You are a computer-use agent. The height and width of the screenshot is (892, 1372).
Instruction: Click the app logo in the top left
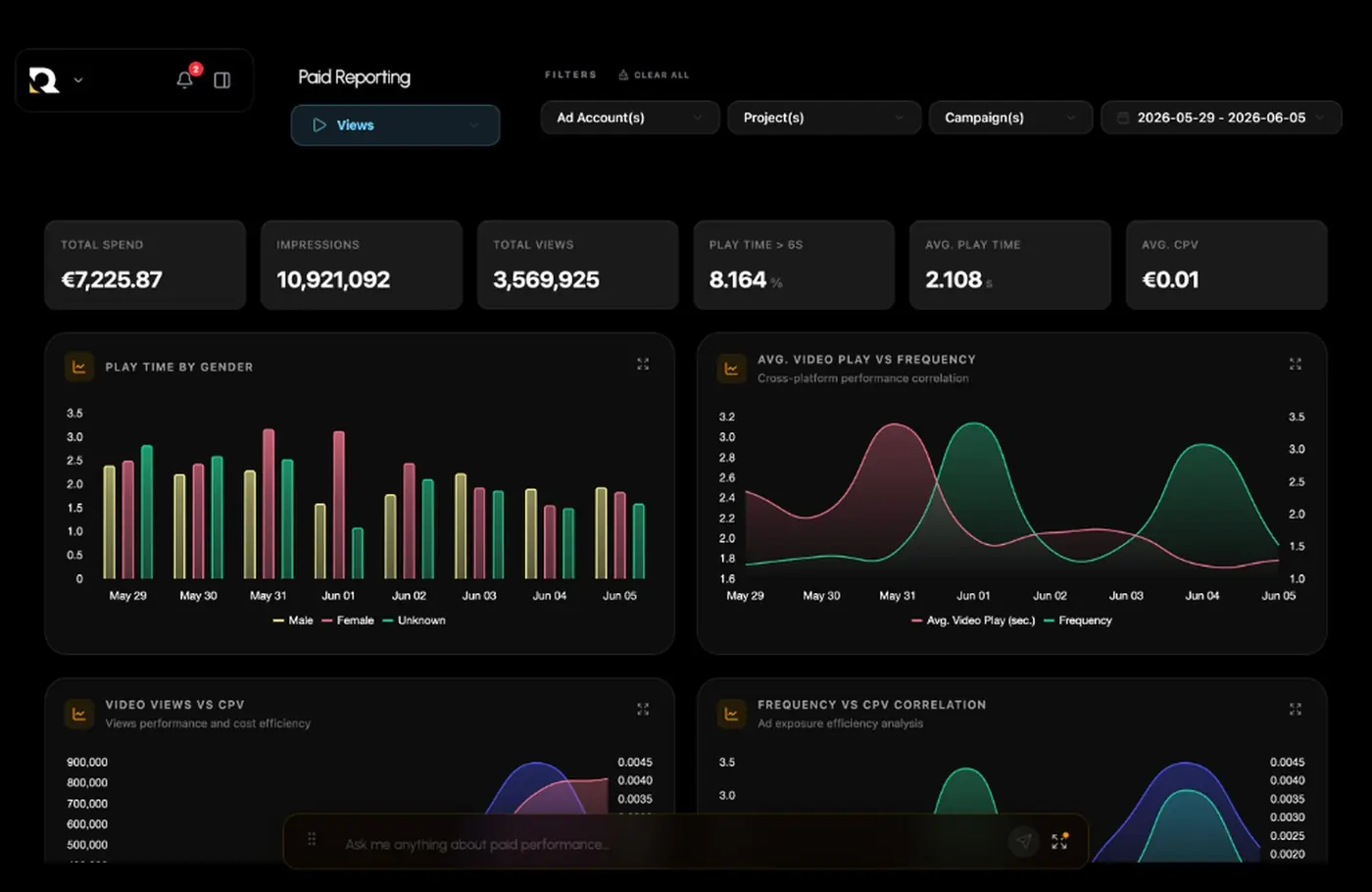(x=44, y=80)
